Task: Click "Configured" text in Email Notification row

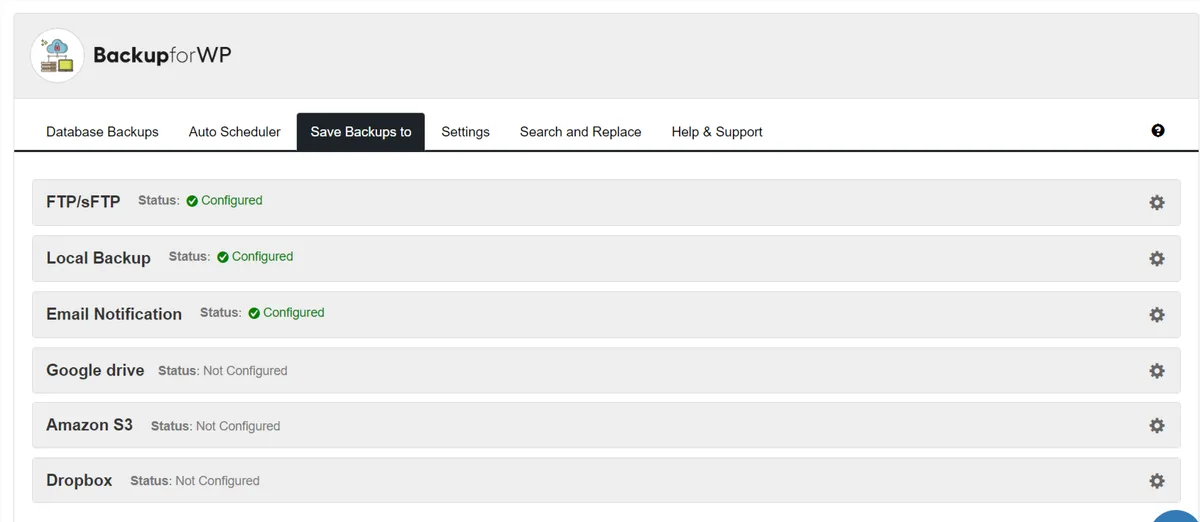Action: point(294,313)
